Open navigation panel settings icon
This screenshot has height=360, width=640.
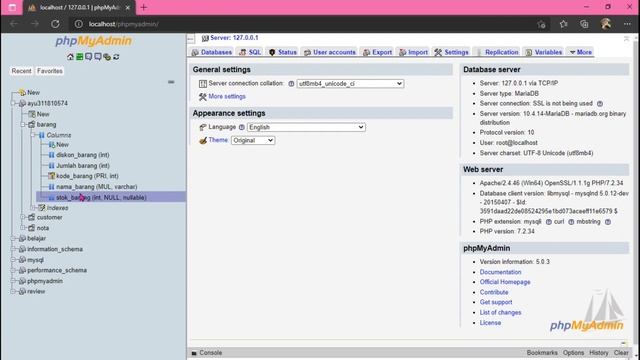[x=107, y=57]
